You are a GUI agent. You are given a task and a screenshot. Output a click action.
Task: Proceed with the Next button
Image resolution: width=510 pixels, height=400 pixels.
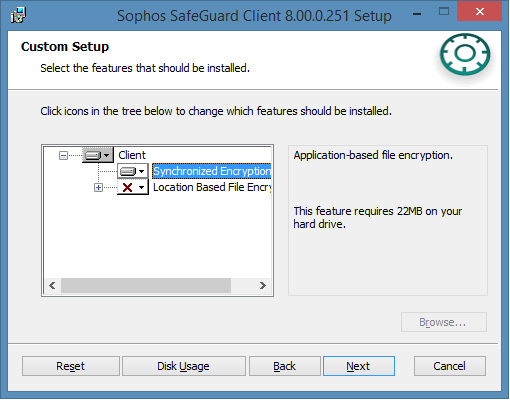point(359,366)
